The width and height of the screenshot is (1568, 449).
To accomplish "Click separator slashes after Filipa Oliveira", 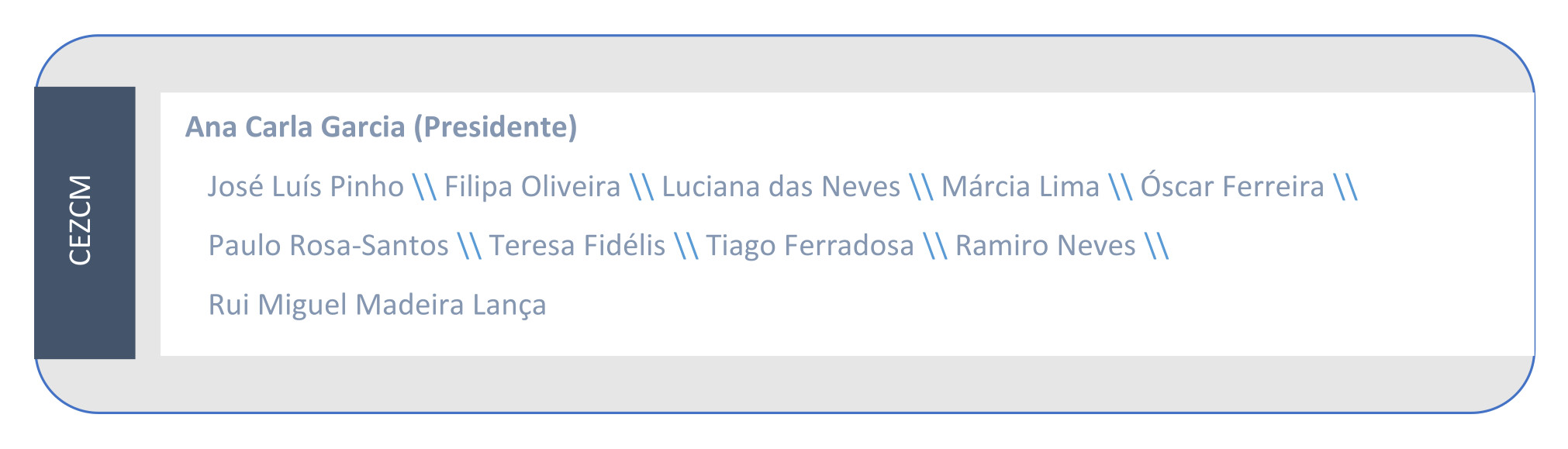I will point(642,187).
